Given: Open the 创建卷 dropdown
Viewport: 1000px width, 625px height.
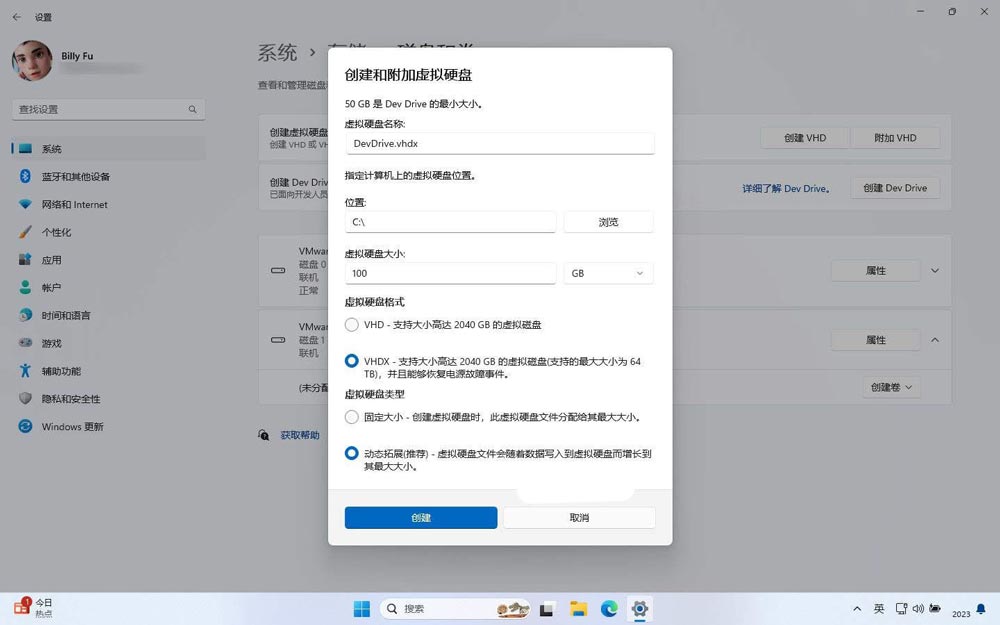Looking at the screenshot, I should [890, 387].
